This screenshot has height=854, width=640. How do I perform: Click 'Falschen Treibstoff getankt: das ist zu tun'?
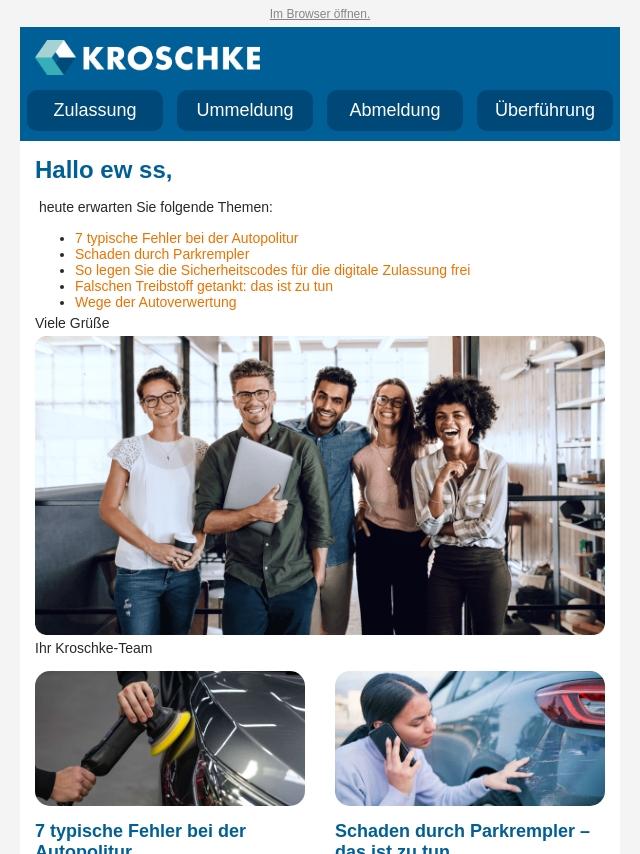204,286
